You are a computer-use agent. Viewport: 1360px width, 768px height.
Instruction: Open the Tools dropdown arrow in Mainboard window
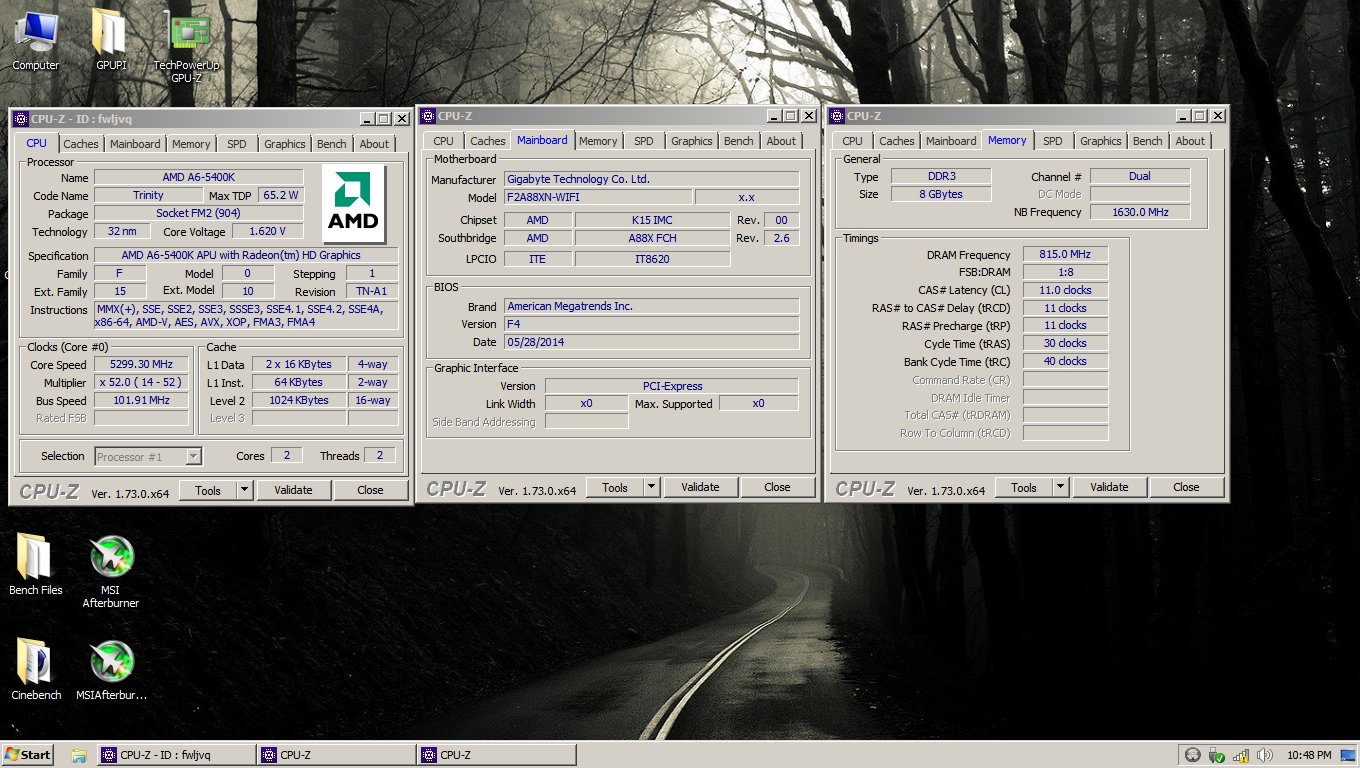point(652,487)
